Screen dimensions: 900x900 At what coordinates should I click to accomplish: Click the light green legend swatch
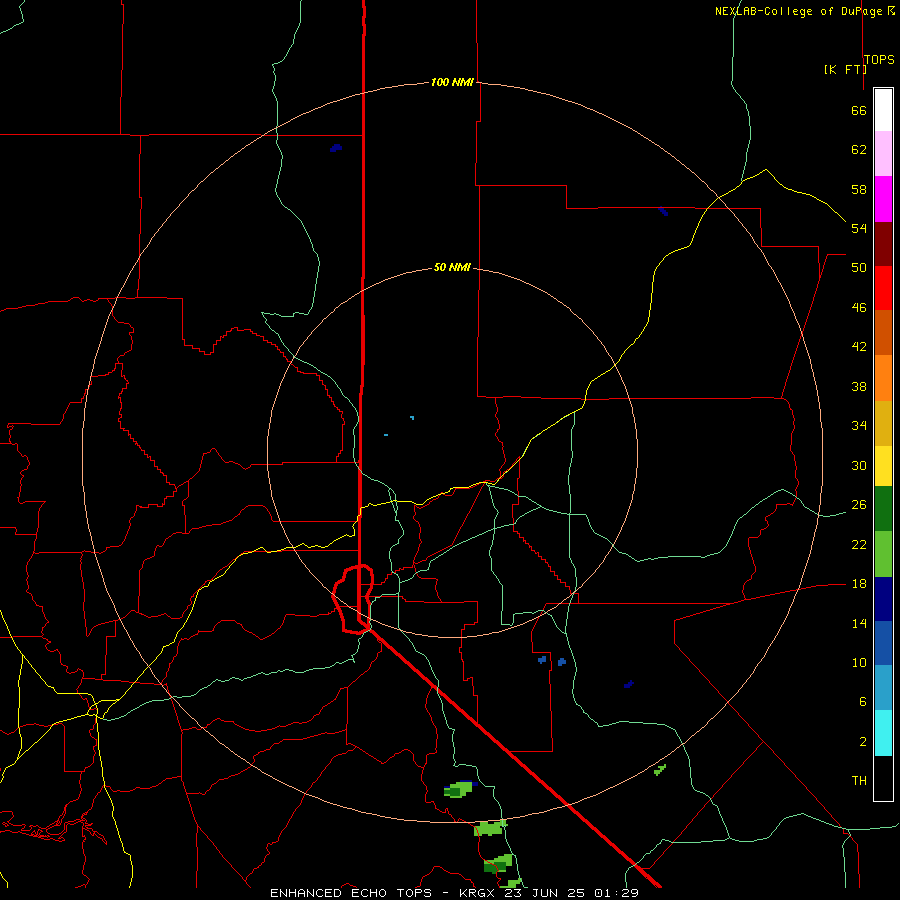pos(883,553)
